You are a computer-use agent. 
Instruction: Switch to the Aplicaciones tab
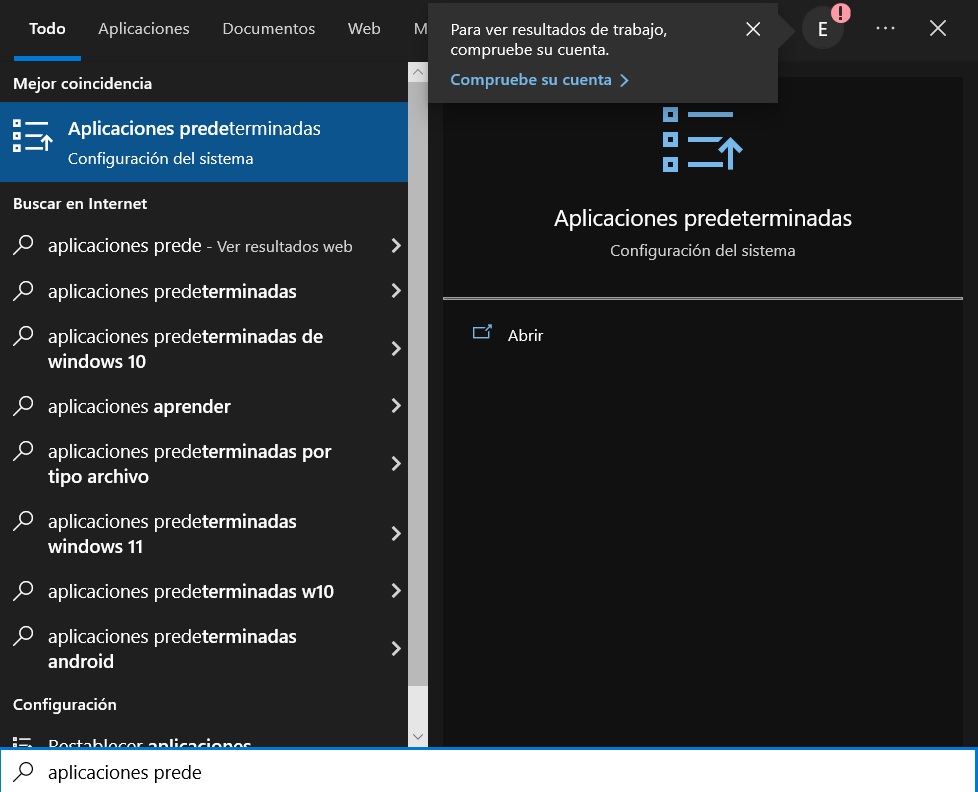143,29
